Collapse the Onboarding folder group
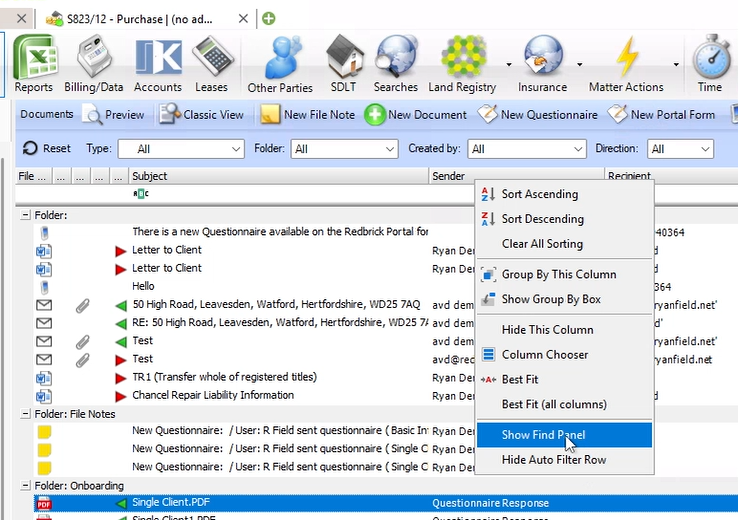Screen dimensions: 738x520 tap(25, 486)
